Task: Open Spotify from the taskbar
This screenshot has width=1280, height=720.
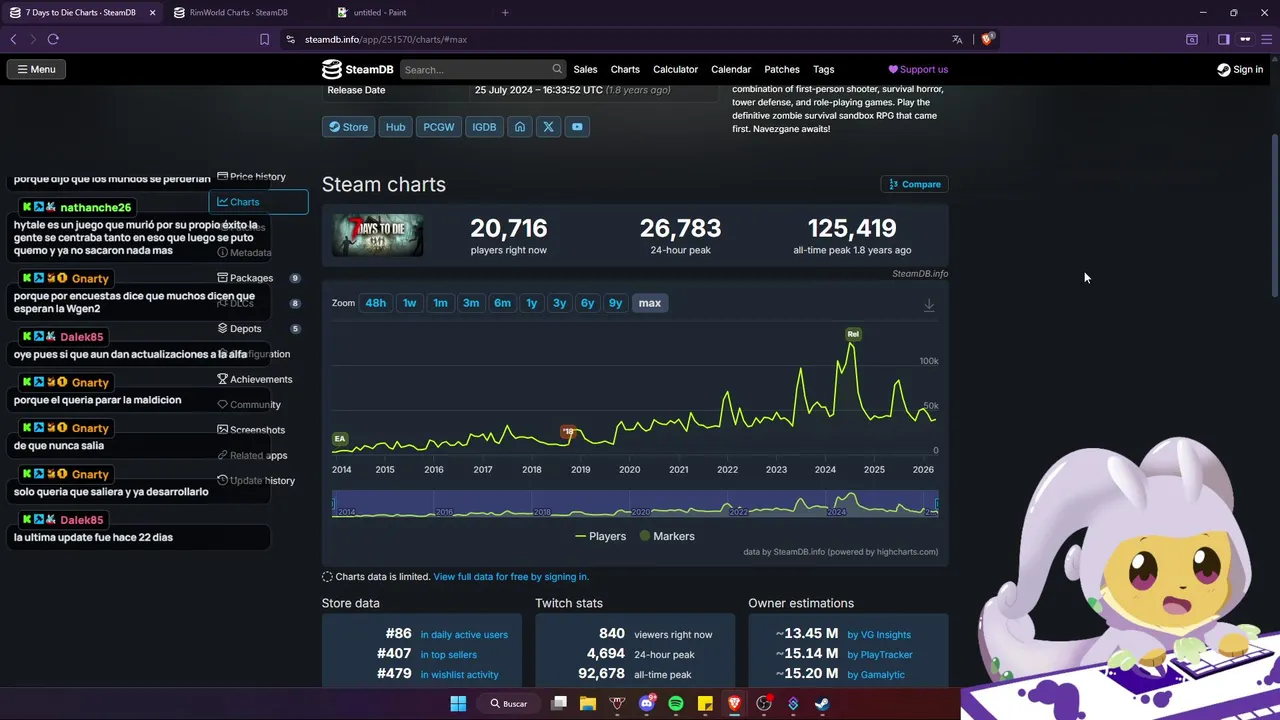Action: 676,704
